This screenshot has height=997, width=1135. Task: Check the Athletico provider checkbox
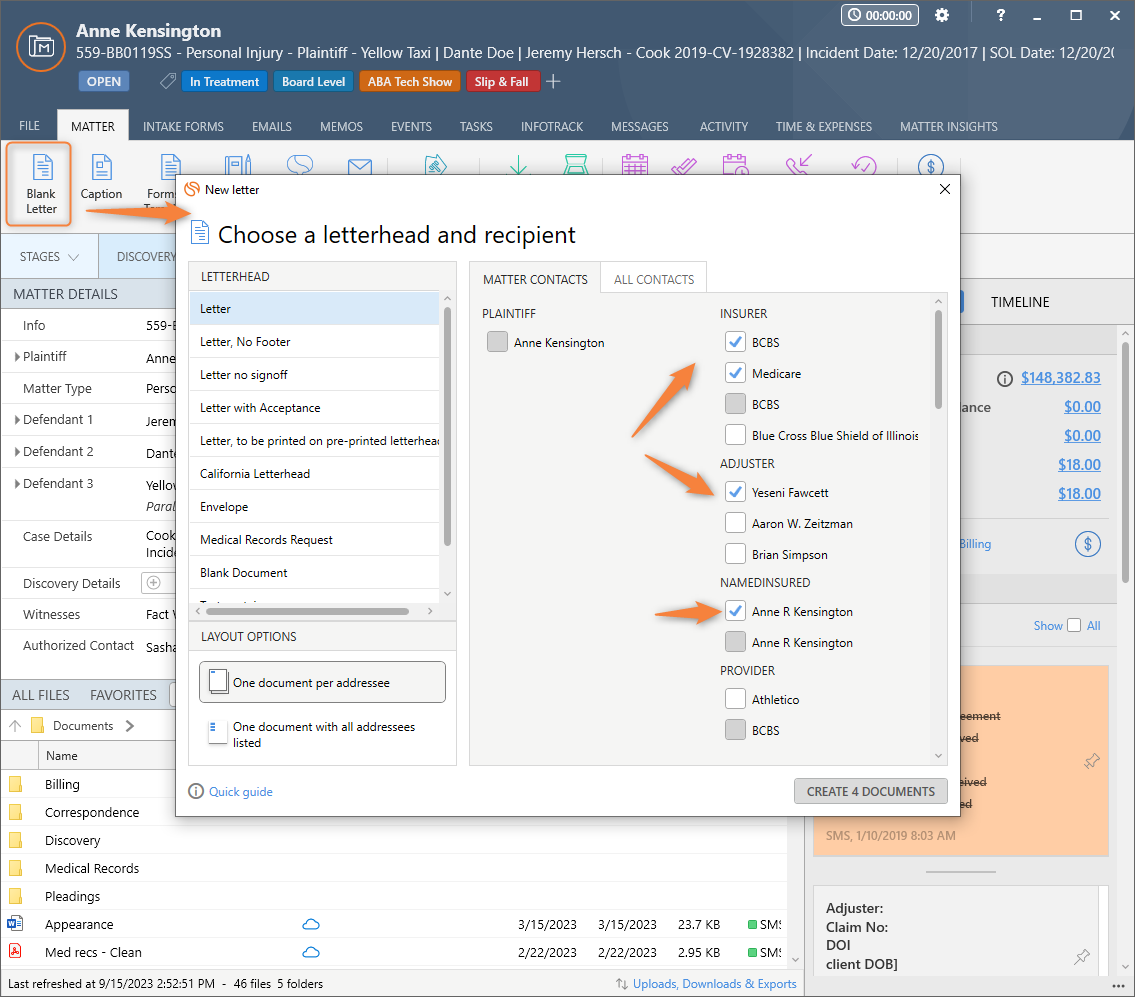pyautogui.click(x=735, y=699)
